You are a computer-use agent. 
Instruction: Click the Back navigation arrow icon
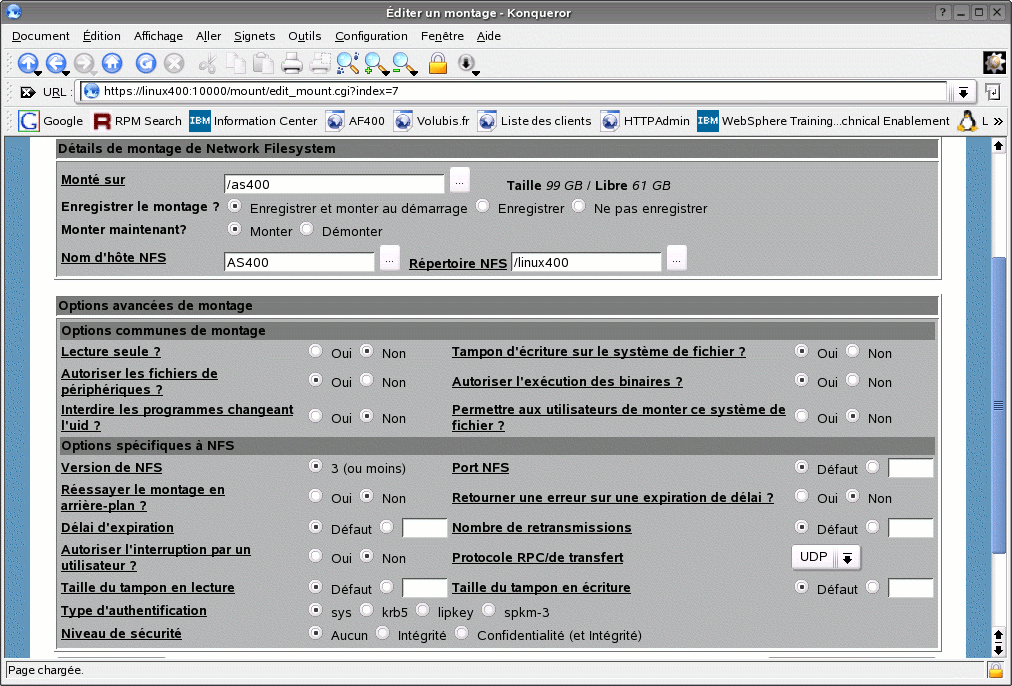pyautogui.click(x=56, y=63)
